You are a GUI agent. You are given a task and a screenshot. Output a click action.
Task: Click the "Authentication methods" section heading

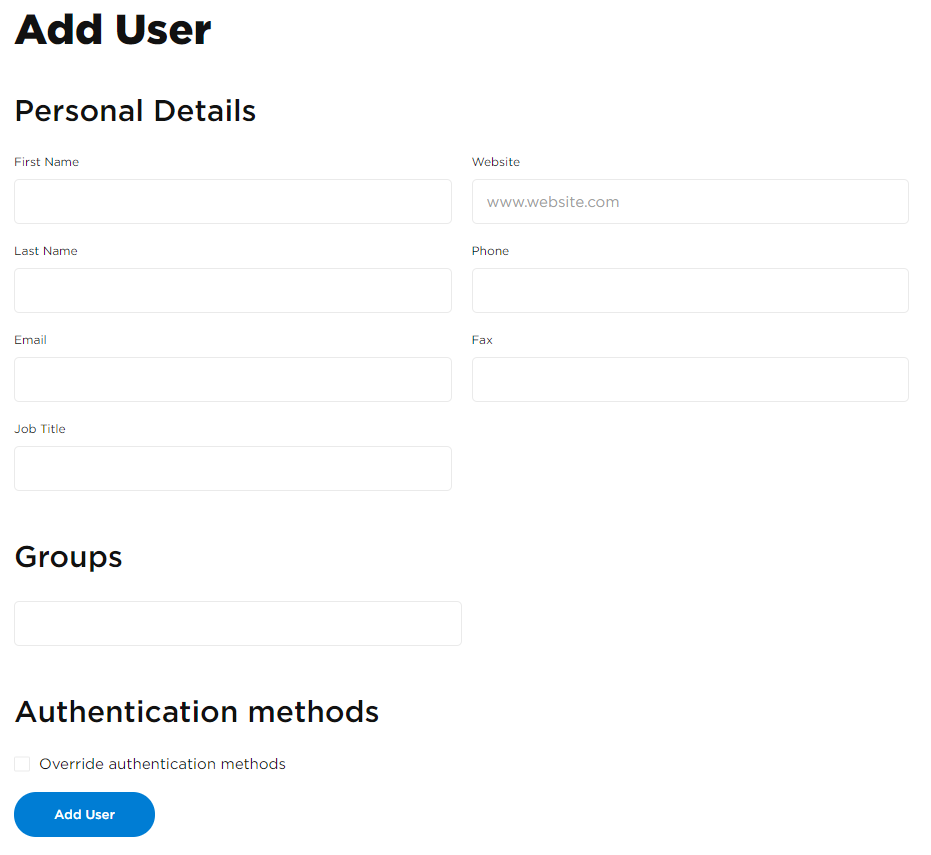tap(197, 712)
